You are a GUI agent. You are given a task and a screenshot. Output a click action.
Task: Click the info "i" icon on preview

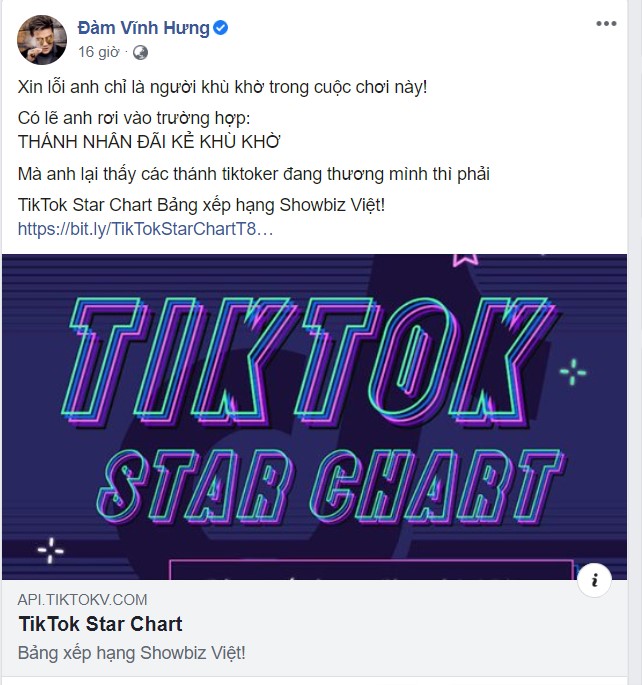[x=594, y=579]
